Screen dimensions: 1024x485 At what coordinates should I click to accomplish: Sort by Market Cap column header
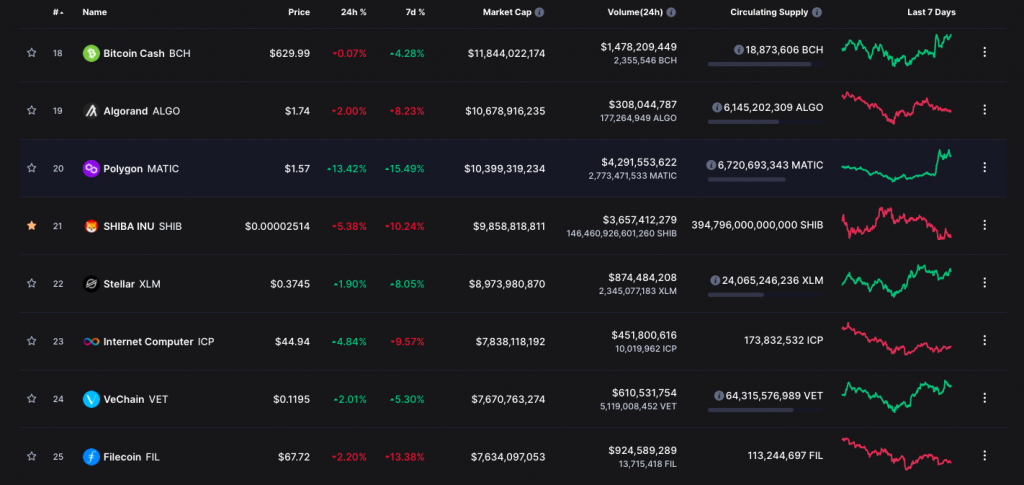coord(507,12)
